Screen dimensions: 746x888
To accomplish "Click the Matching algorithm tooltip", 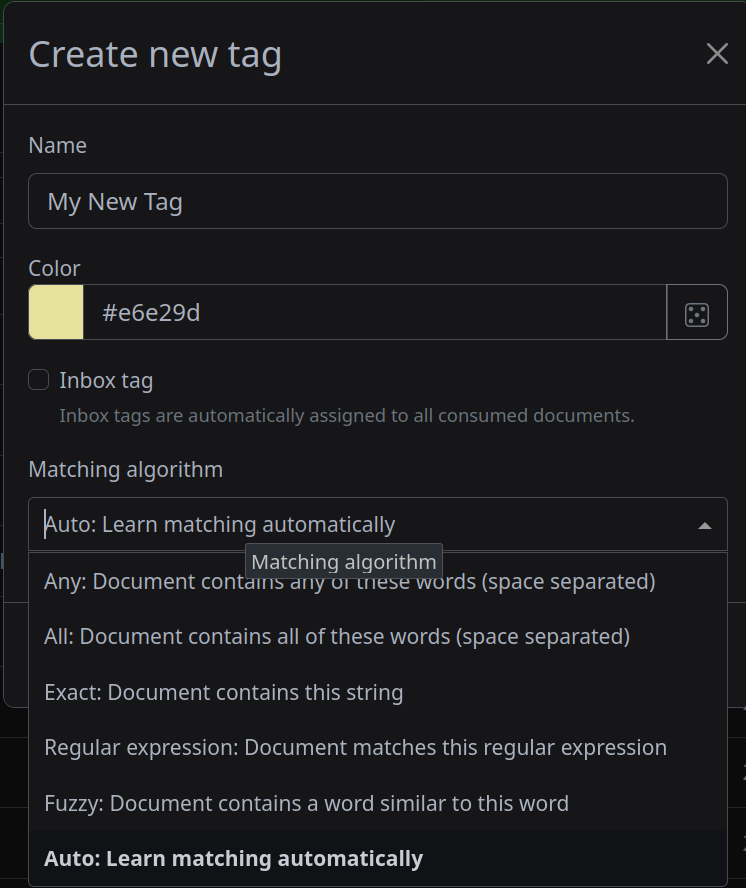I will tap(344, 562).
